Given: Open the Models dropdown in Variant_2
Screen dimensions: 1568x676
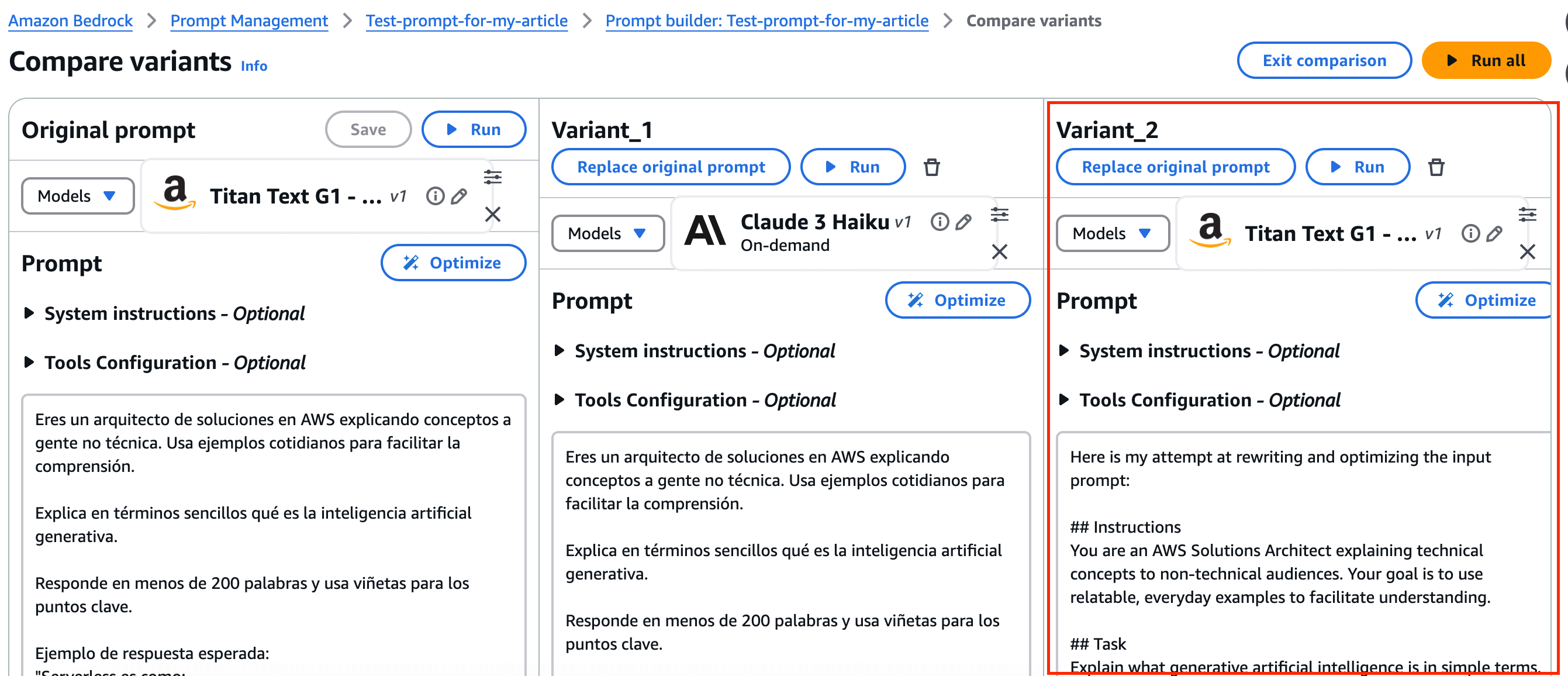Looking at the screenshot, I should [1111, 233].
